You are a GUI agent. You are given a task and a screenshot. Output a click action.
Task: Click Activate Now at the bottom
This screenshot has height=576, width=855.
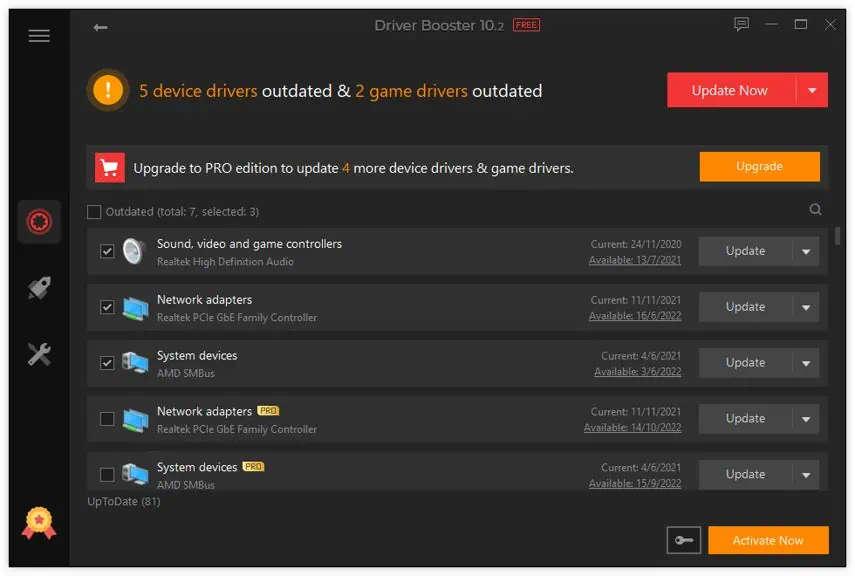(768, 540)
